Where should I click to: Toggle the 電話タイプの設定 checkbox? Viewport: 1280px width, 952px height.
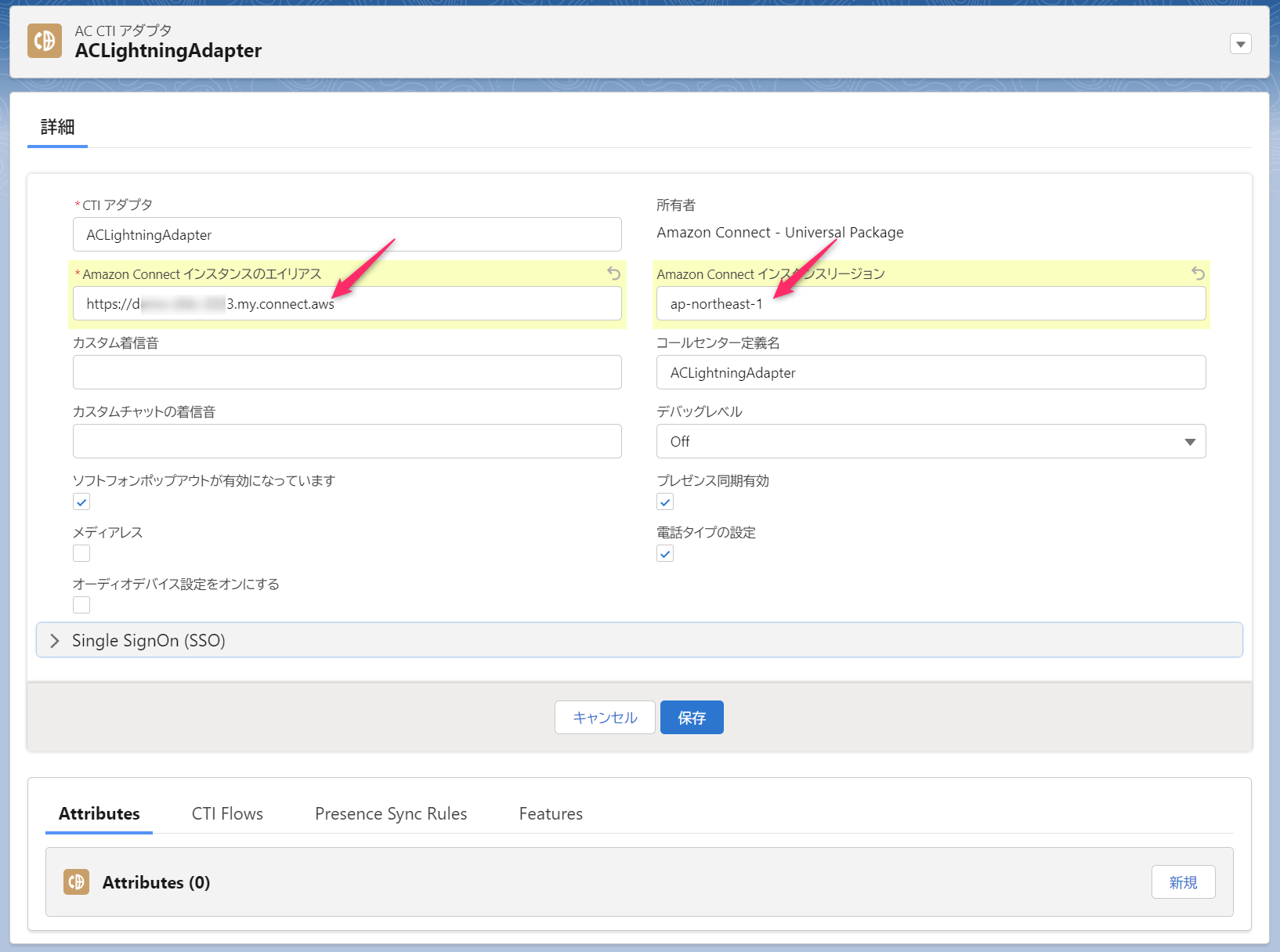665,553
